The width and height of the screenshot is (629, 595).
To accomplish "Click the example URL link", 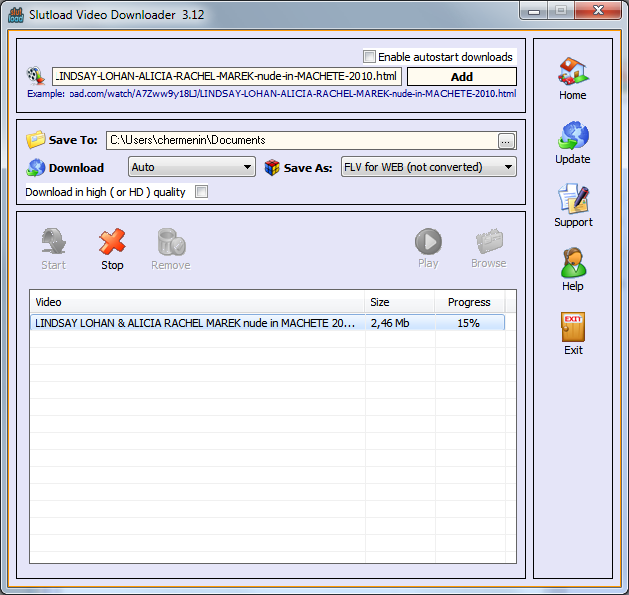I will [293, 94].
